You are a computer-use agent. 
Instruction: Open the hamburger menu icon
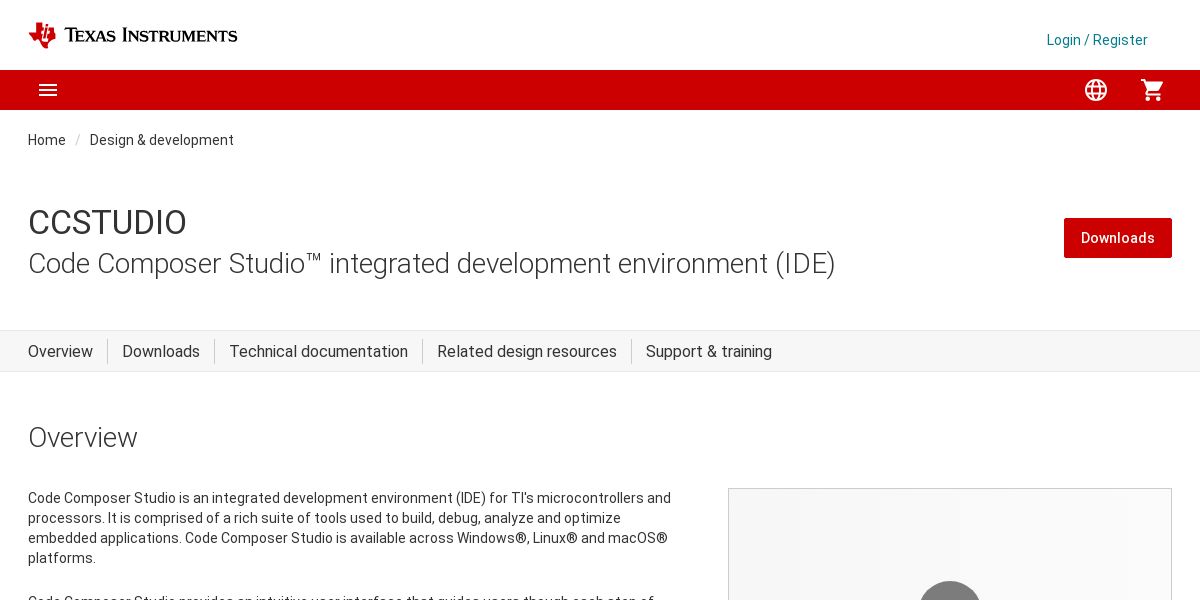[x=48, y=90]
